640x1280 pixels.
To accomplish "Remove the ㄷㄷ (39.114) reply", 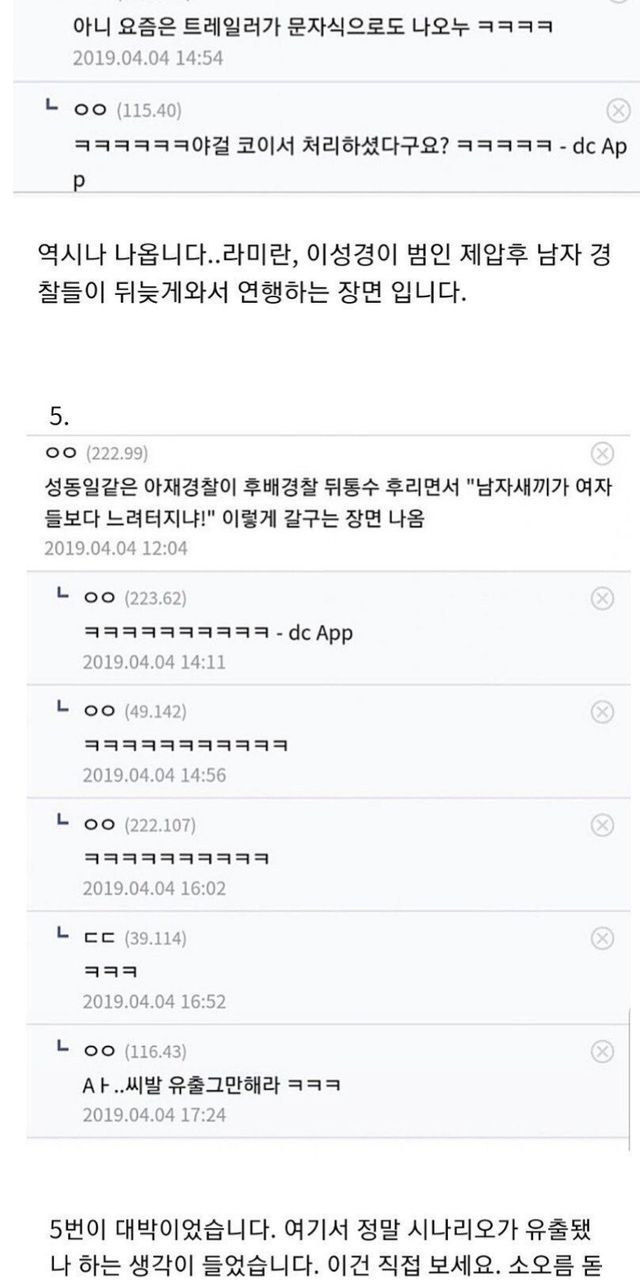I will coord(602,938).
